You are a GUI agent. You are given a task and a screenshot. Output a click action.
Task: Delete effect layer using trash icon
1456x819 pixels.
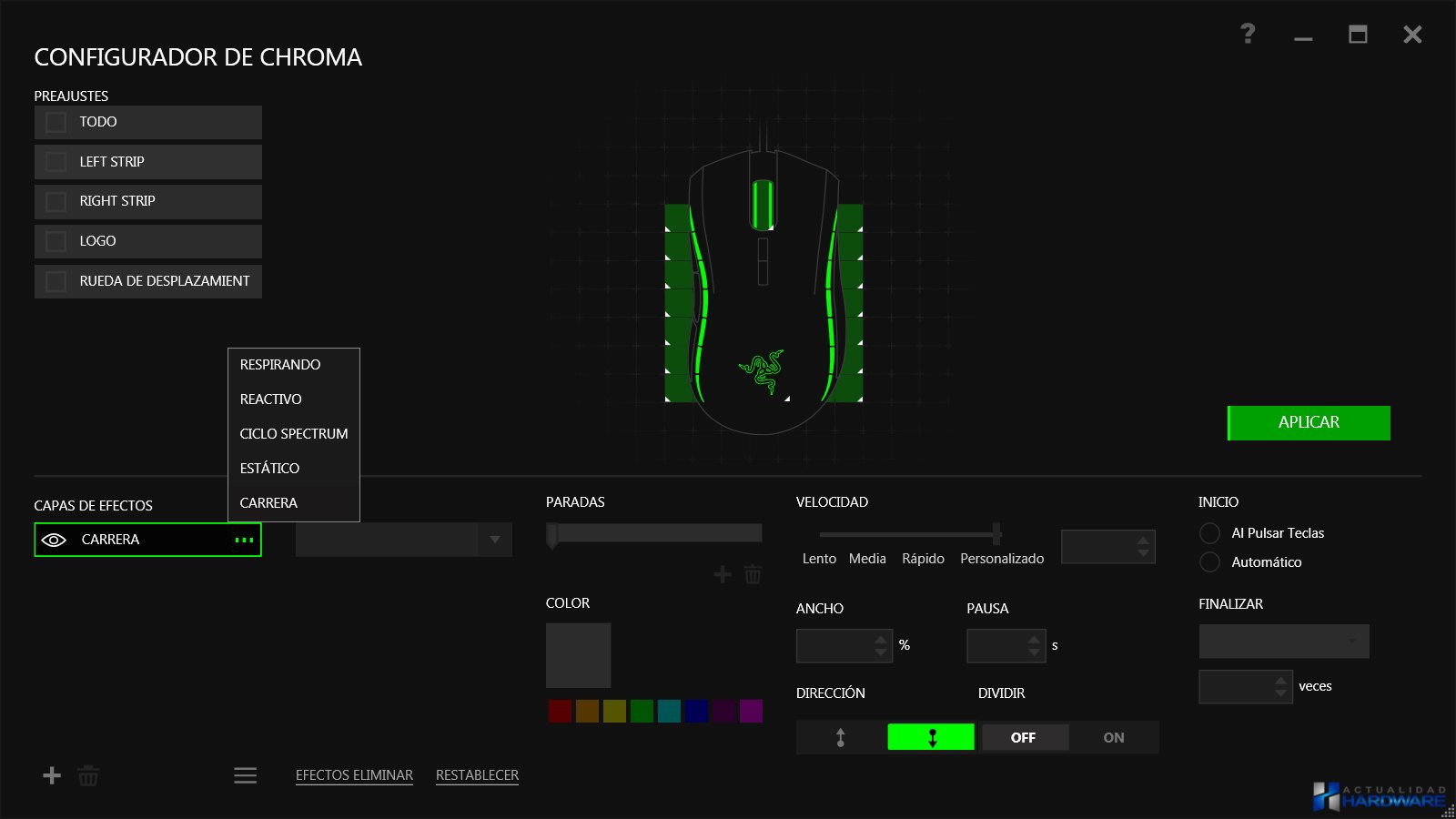tap(88, 775)
